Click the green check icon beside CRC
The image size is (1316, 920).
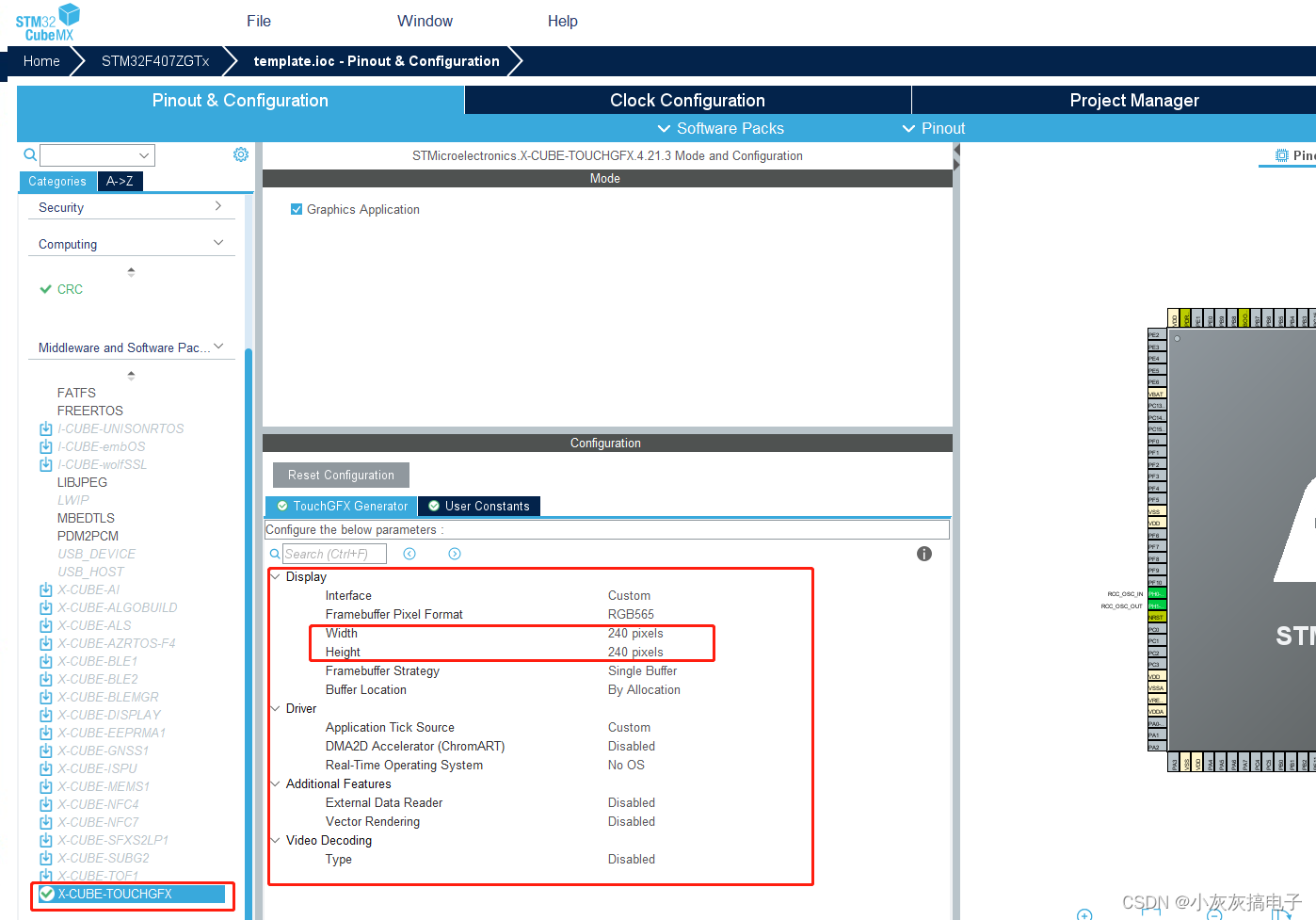point(45,289)
